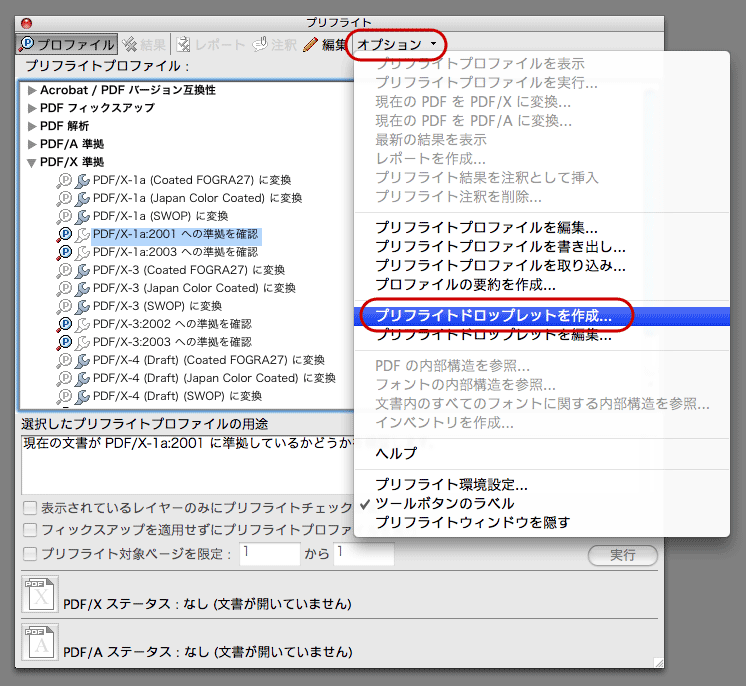Choose プリフライトドロップレットを作成 menu item
746x686 pixels.
click(493, 315)
